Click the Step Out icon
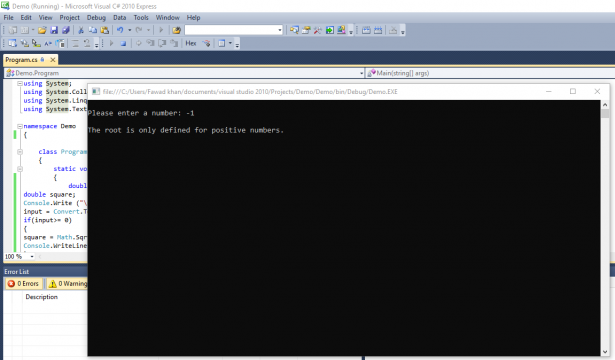 [174, 44]
